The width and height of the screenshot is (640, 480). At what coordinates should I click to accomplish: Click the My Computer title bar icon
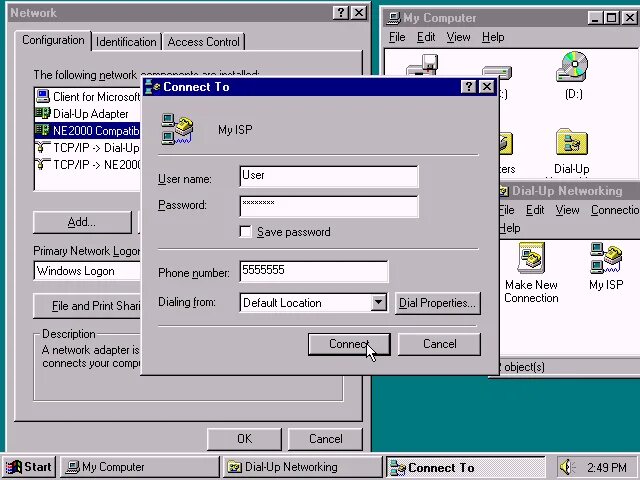click(393, 18)
